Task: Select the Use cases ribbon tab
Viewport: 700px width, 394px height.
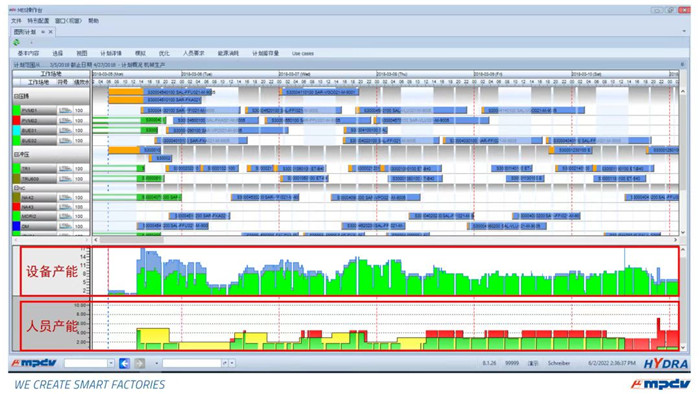Action: (x=303, y=53)
